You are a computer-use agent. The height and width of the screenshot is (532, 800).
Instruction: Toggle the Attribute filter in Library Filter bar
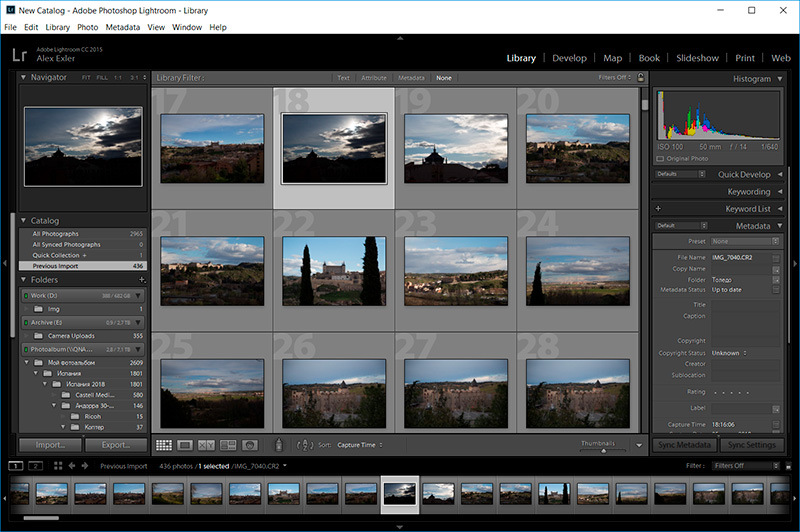(373, 78)
